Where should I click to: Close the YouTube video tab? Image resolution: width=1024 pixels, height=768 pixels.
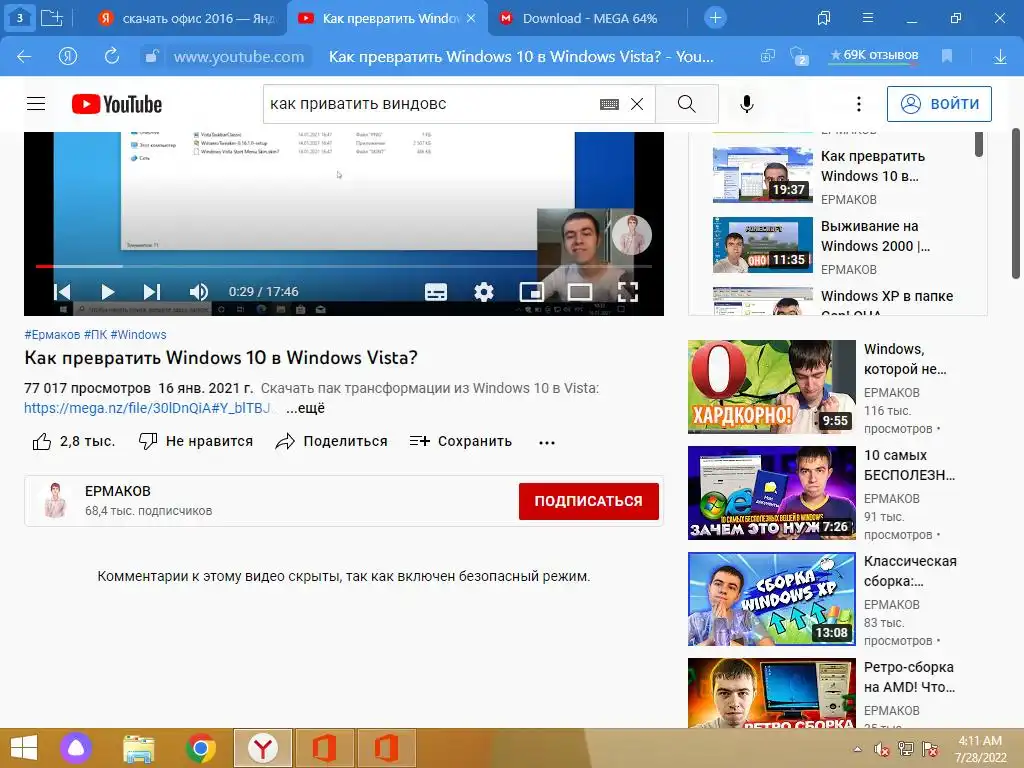pos(471,18)
